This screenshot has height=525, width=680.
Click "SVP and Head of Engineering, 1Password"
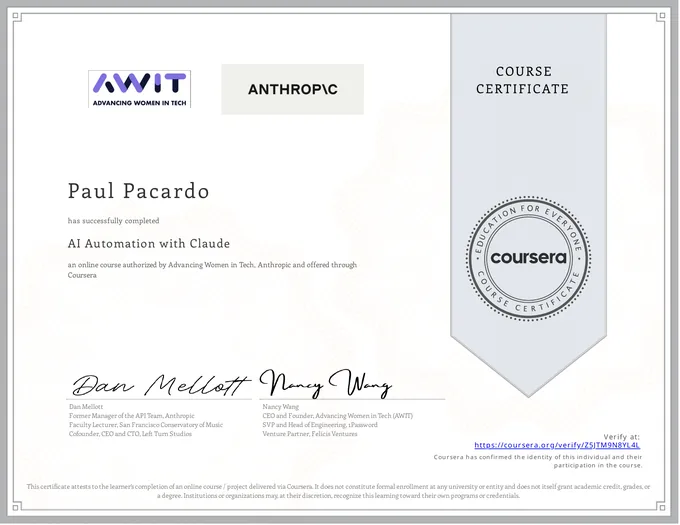coord(320,425)
